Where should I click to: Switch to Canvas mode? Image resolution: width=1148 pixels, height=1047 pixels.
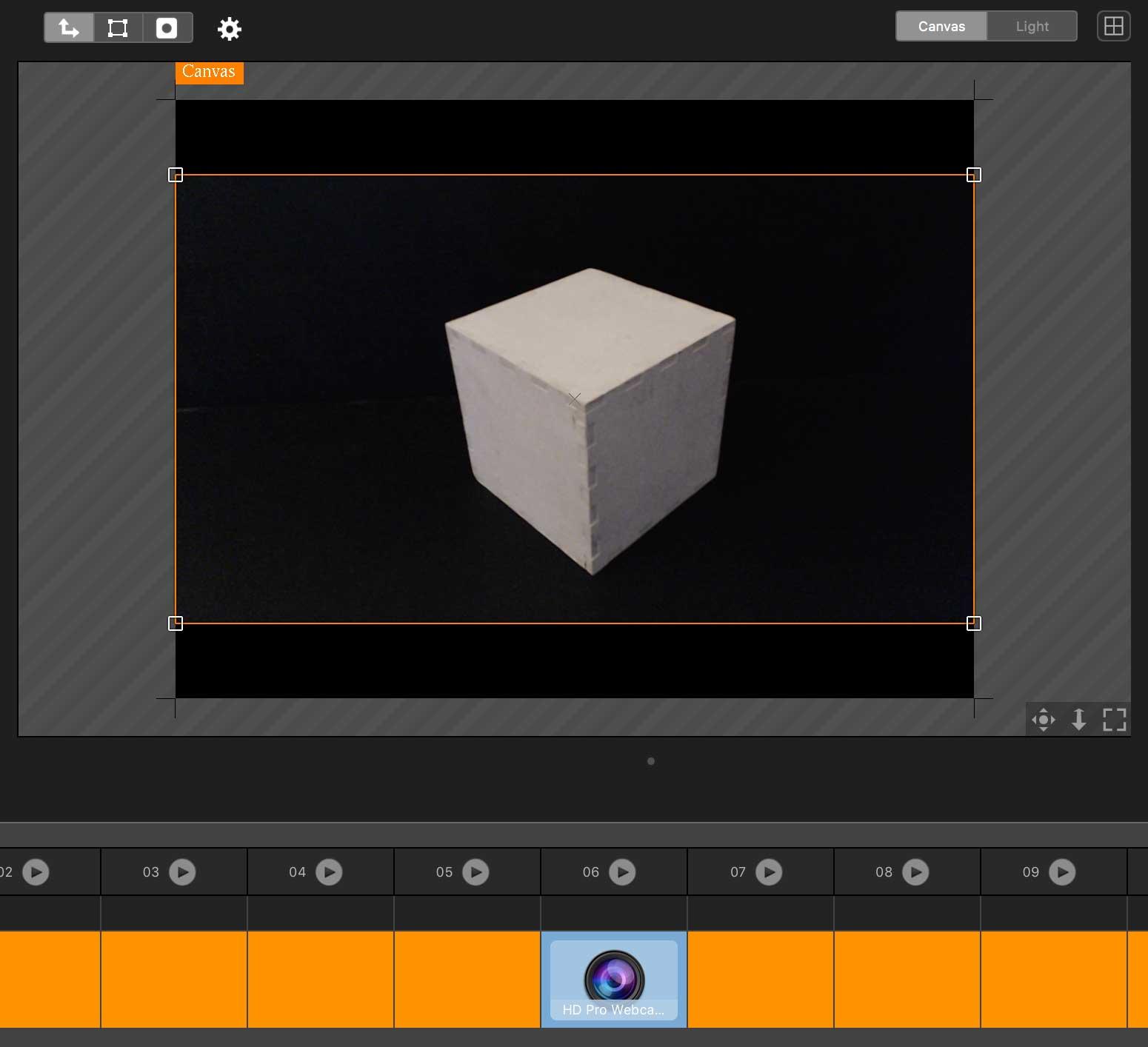(x=941, y=27)
